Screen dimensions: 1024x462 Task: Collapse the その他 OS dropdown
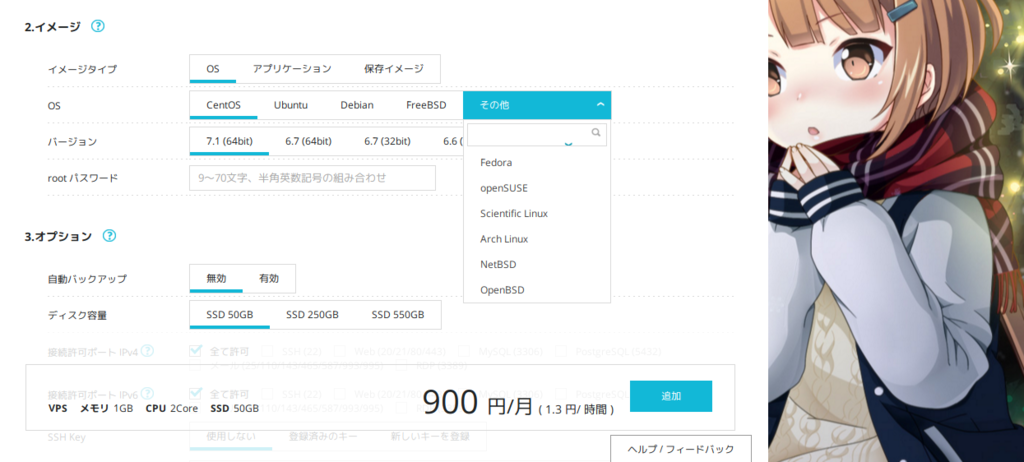click(537, 105)
